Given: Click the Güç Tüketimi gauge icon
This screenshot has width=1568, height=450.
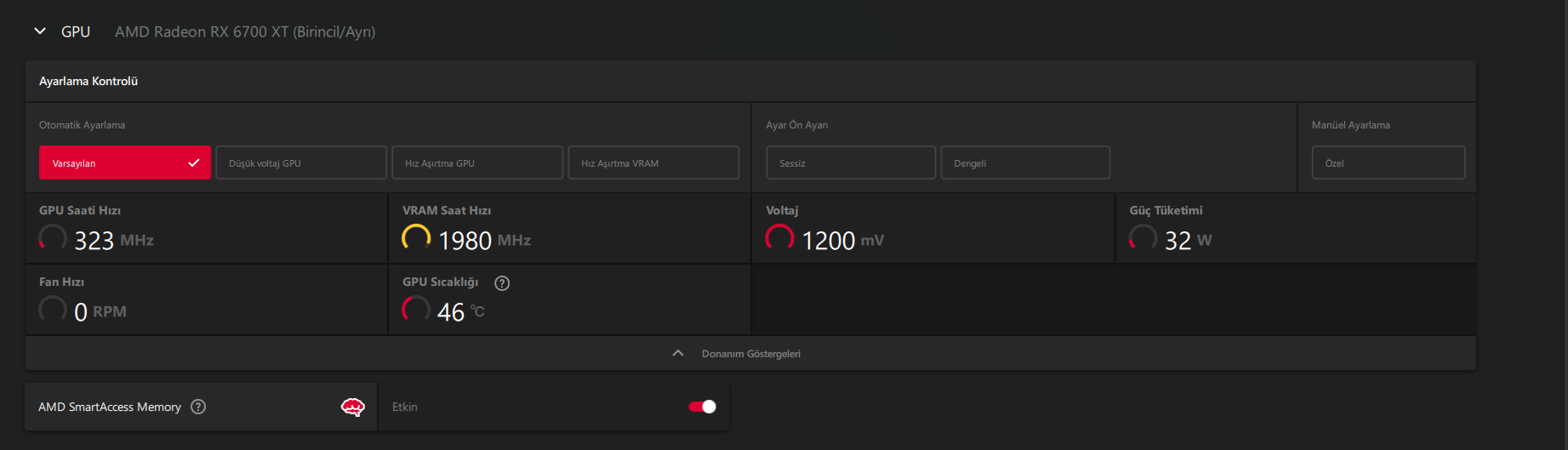Looking at the screenshot, I should click(1143, 237).
